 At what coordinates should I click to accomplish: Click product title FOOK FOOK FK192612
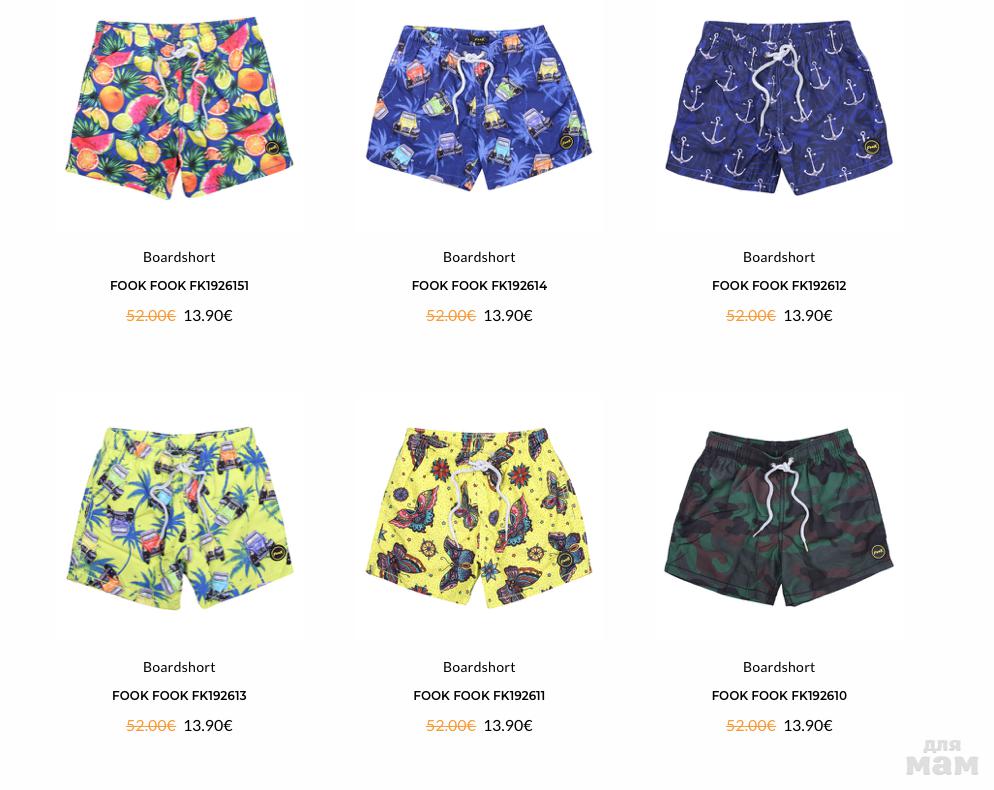[x=779, y=285]
